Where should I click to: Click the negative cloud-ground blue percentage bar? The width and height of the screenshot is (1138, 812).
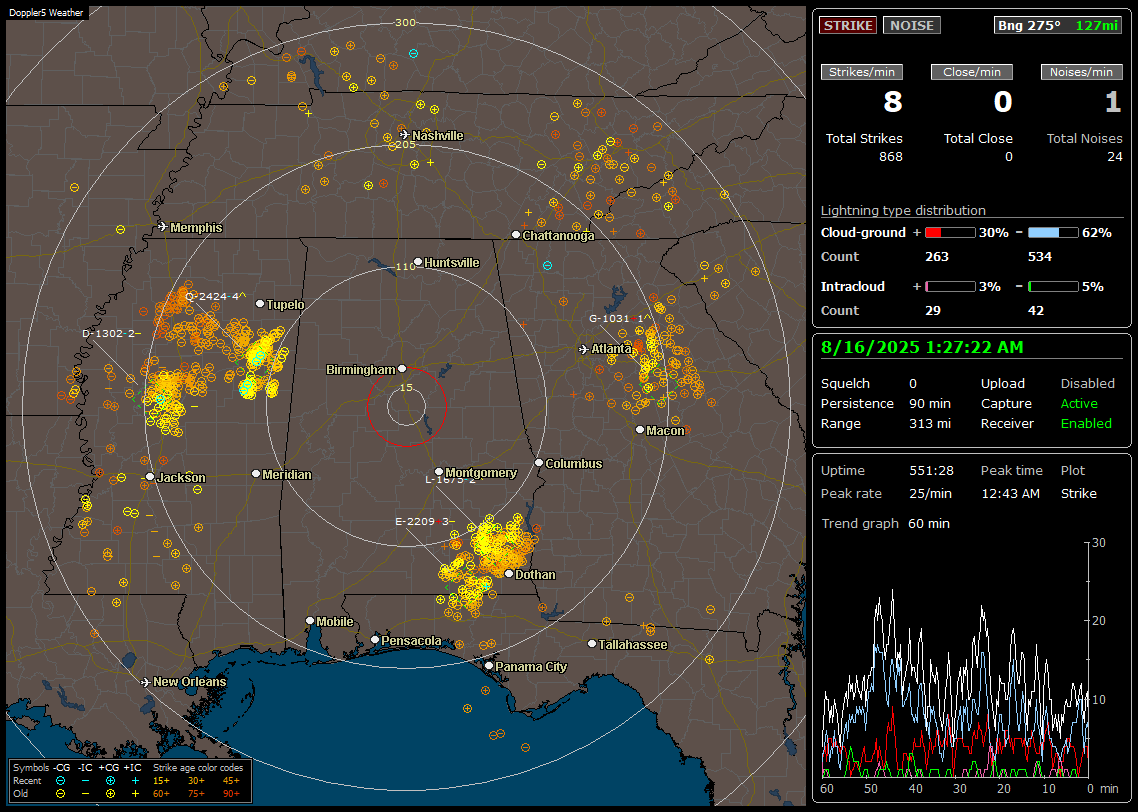click(1053, 233)
